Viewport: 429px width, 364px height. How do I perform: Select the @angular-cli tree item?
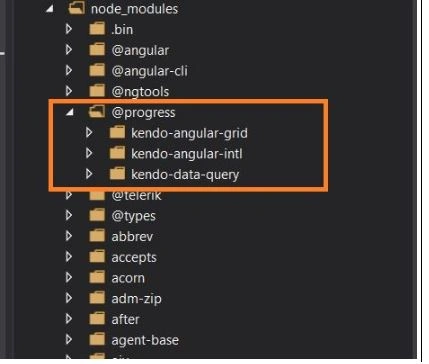tap(149, 71)
